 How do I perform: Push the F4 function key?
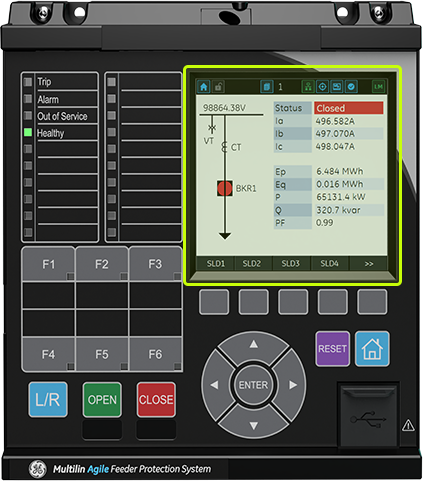click(x=48, y=354)
